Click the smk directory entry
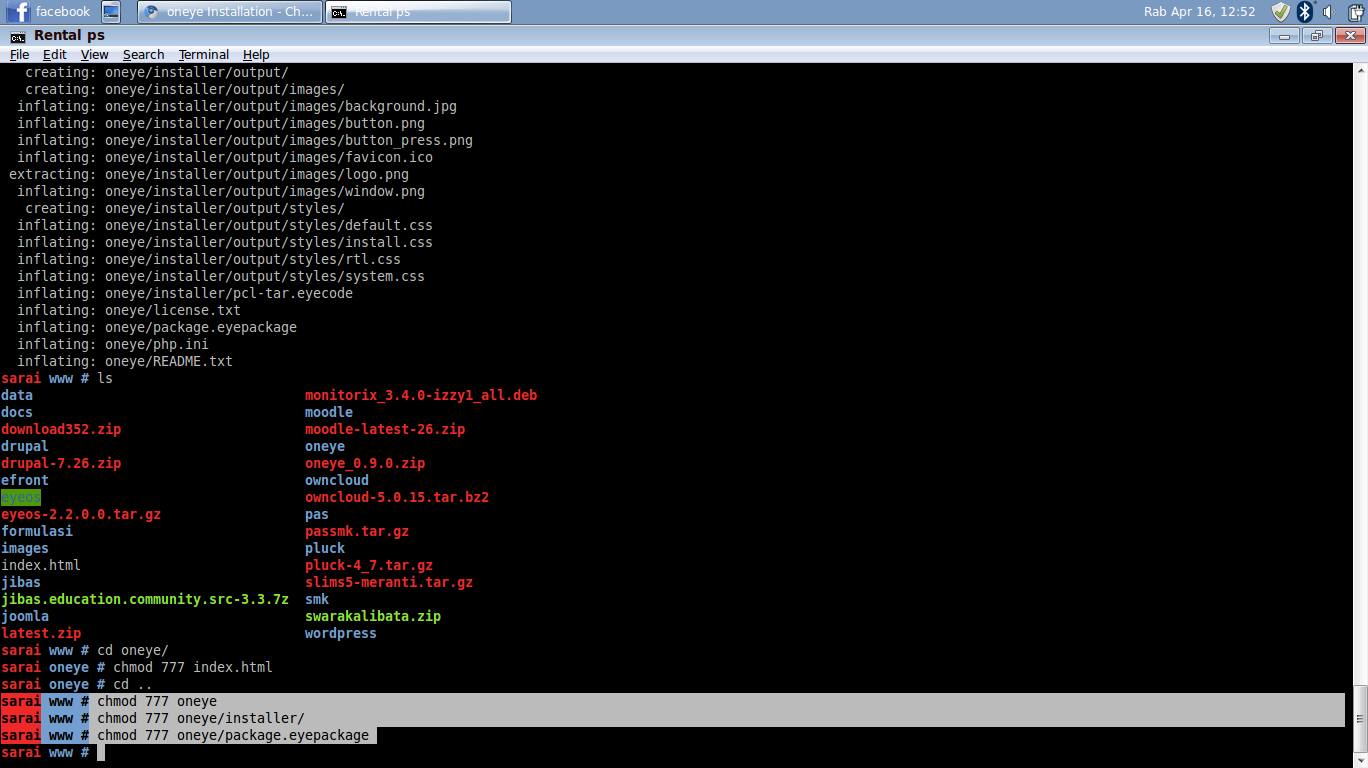Viewport: 1368px width, 768px height. (x=317, y=599)
